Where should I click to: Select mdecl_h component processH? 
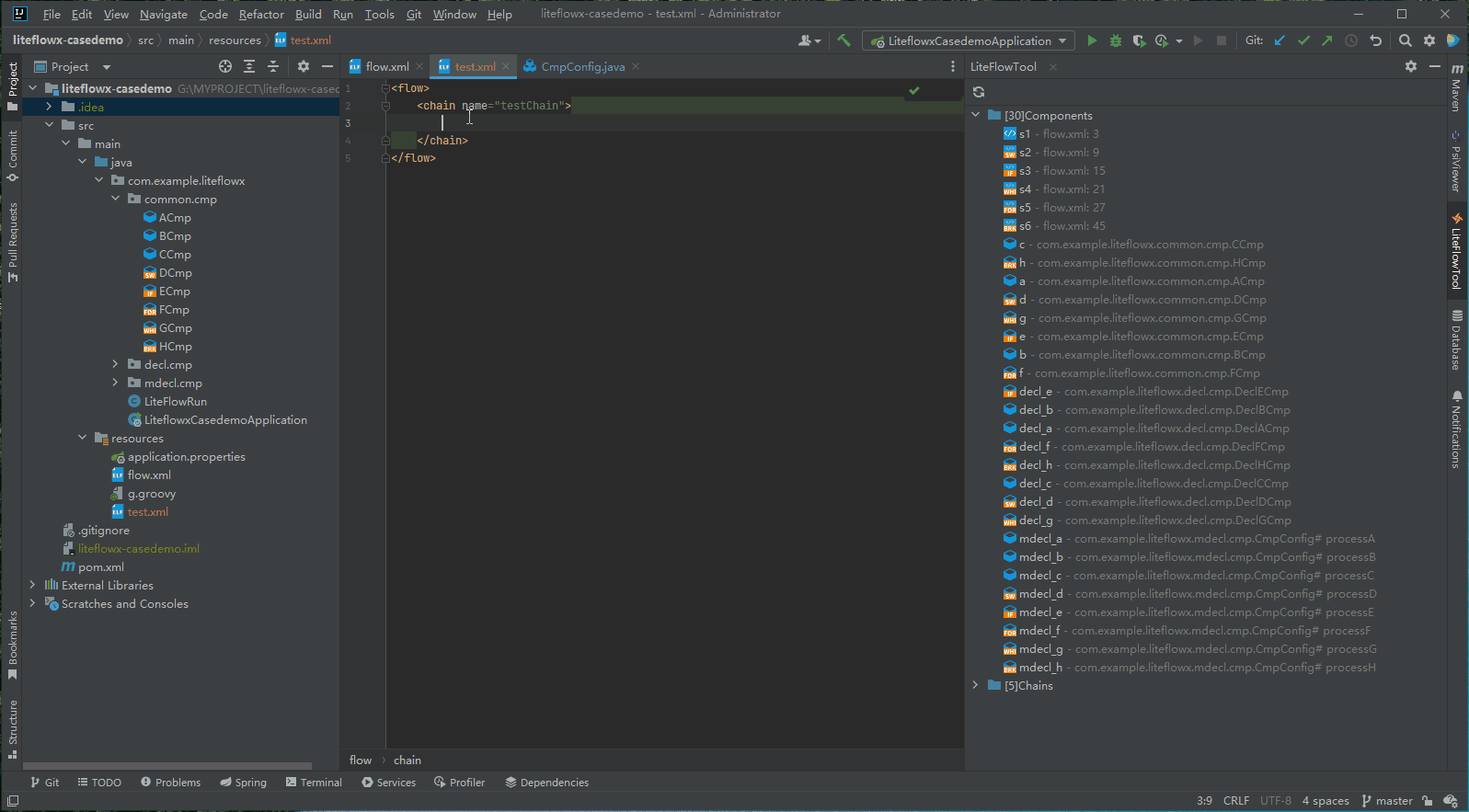coord(1189,667)
